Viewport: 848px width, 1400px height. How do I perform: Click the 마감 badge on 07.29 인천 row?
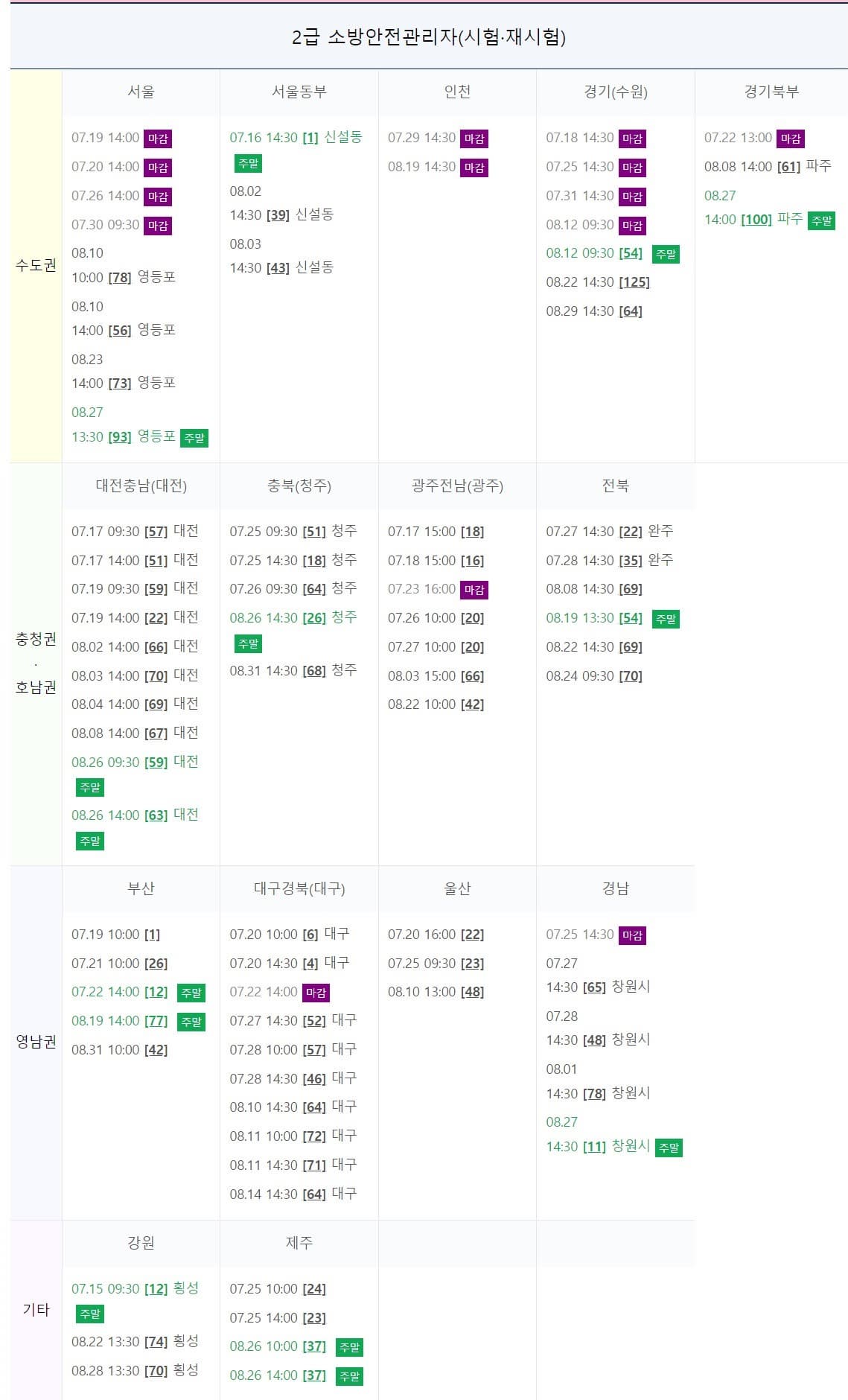click(x=475, y=138)
